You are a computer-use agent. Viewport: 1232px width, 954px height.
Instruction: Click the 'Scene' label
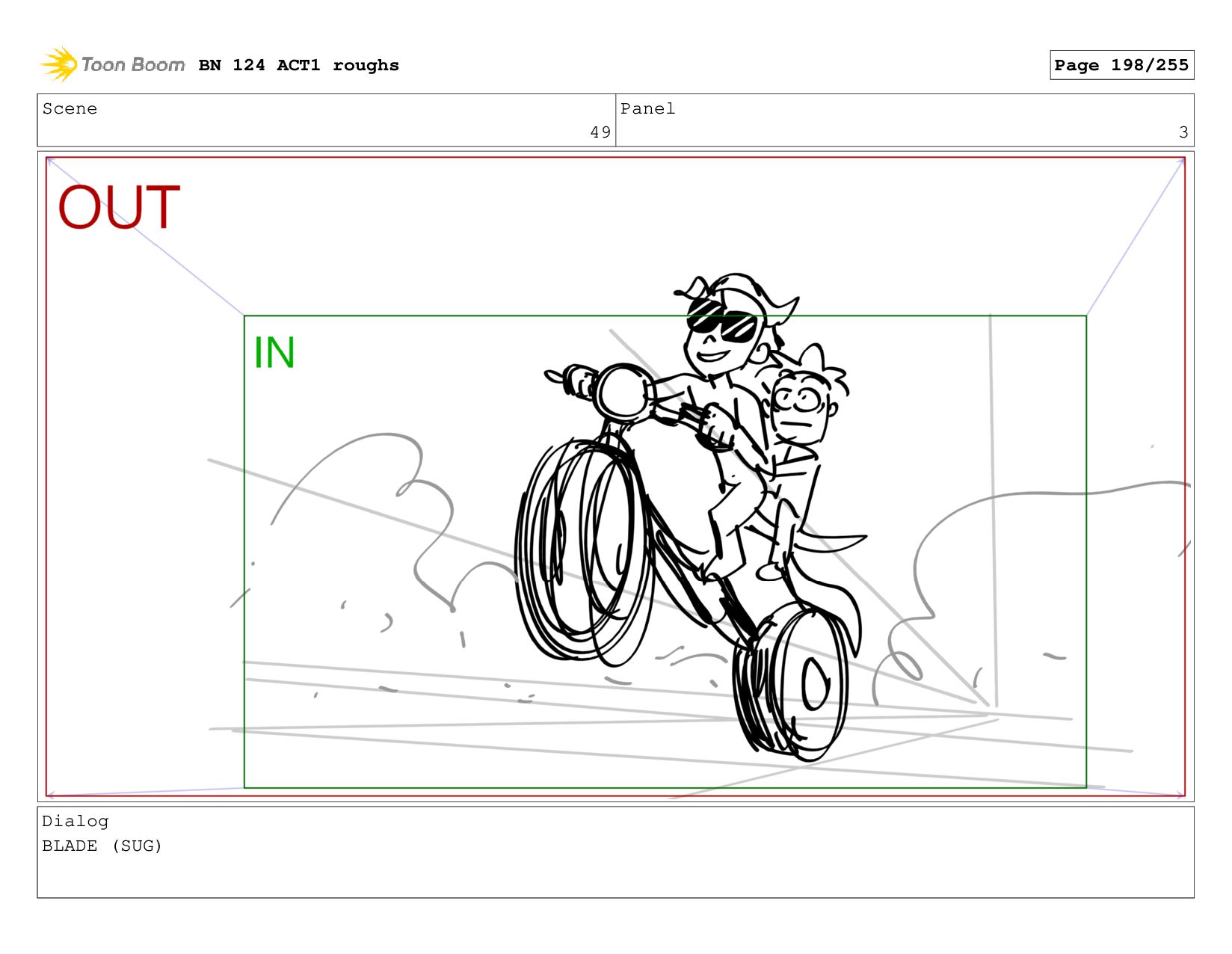70,109
